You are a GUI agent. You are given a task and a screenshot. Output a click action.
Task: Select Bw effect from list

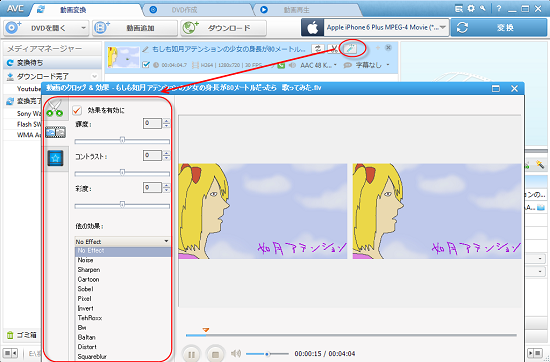pyautogui.click(x=82, y=328)
